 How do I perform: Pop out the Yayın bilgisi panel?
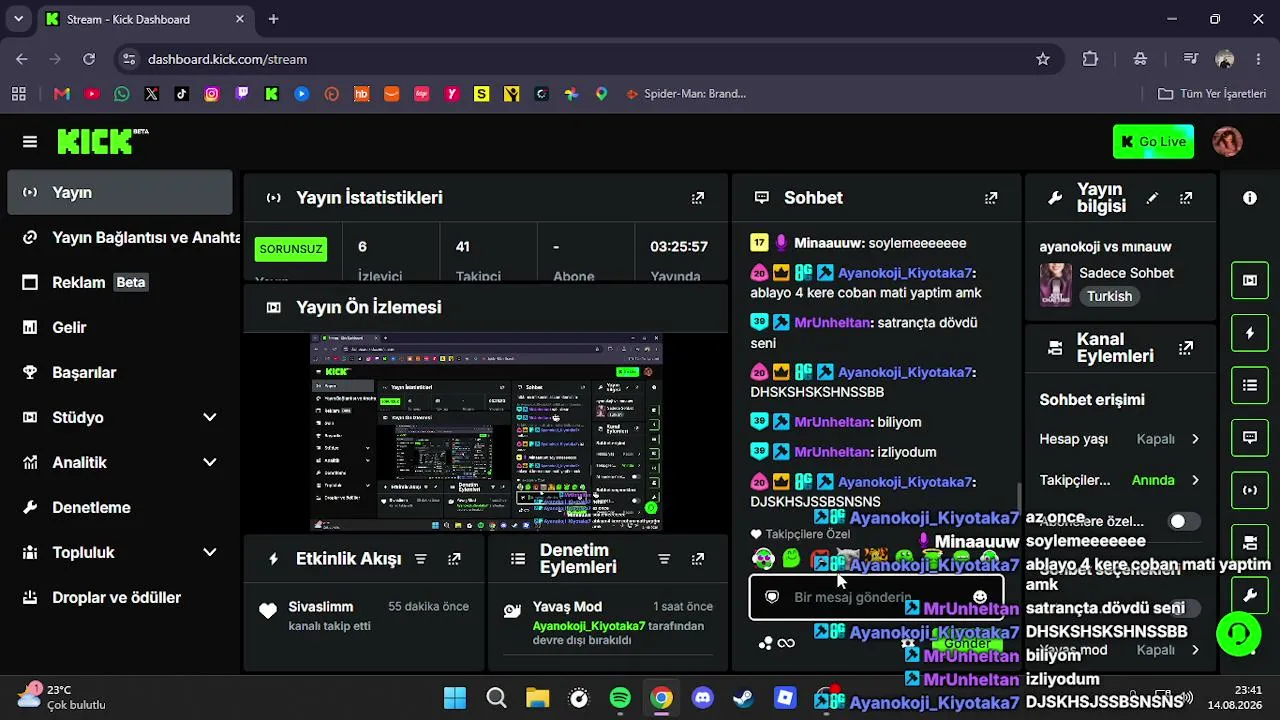tap(1186, 198)
